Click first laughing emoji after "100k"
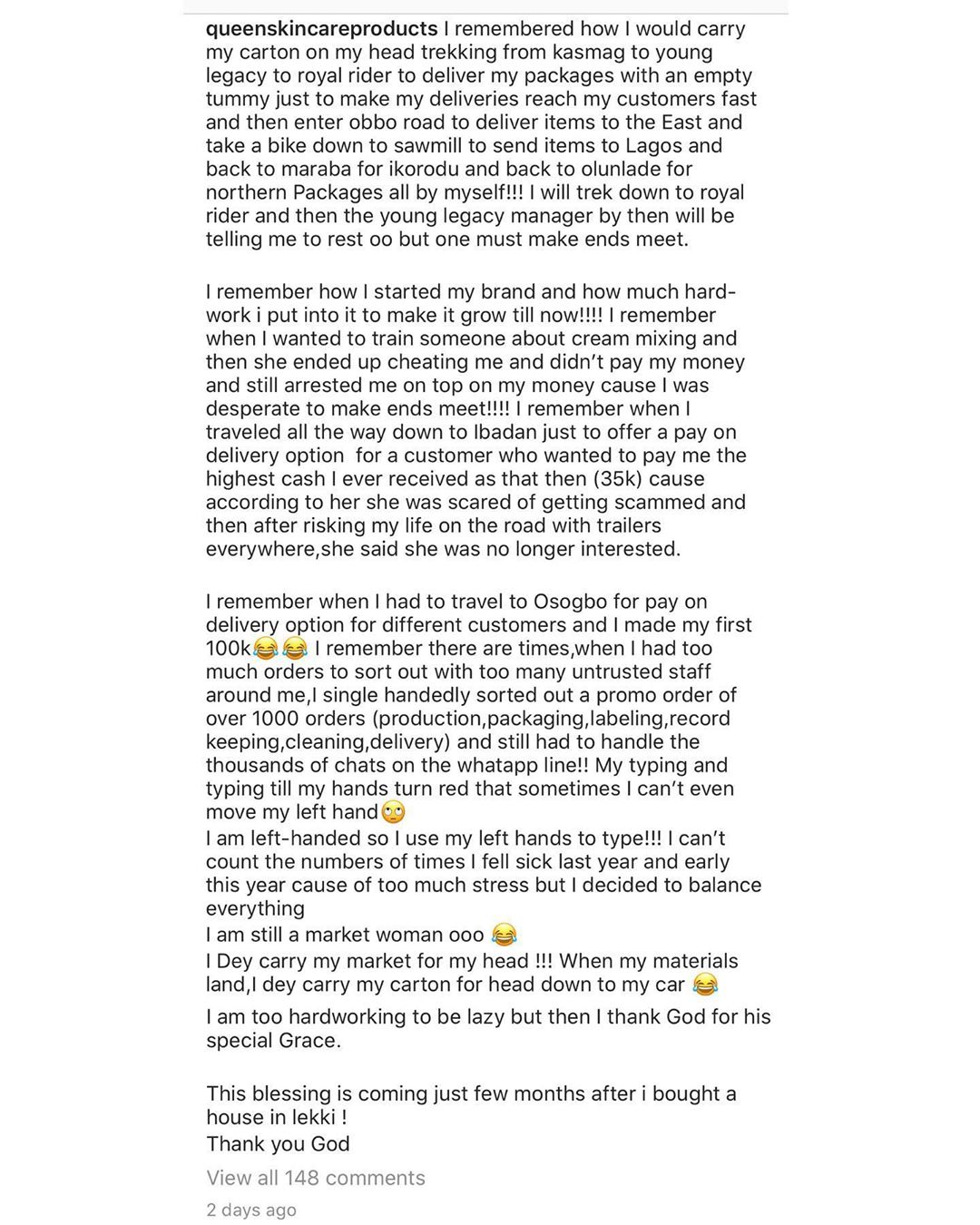Viewport: 980px width, 1225px height. 266,649
